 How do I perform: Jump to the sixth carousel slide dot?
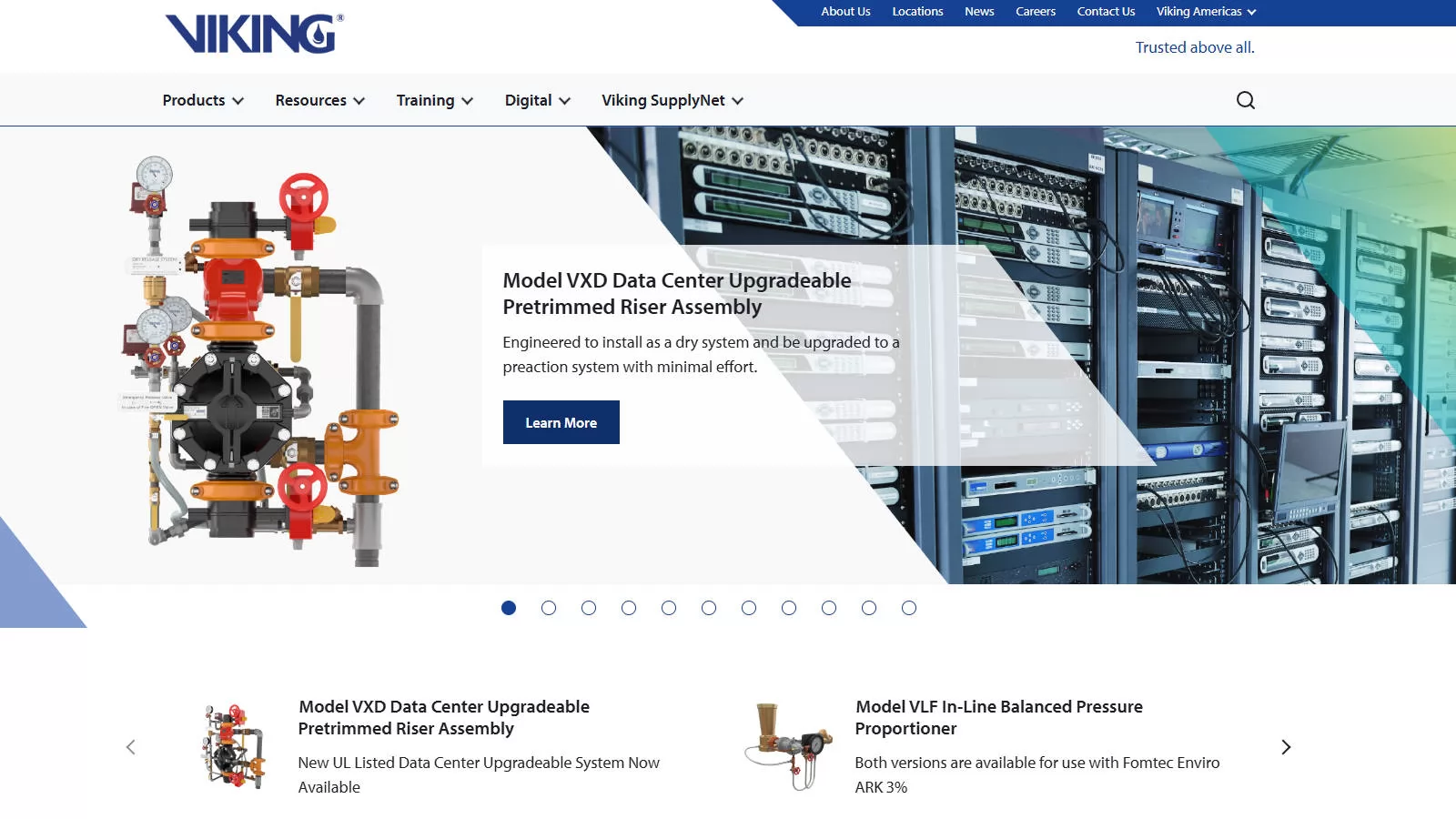(709, 608)
